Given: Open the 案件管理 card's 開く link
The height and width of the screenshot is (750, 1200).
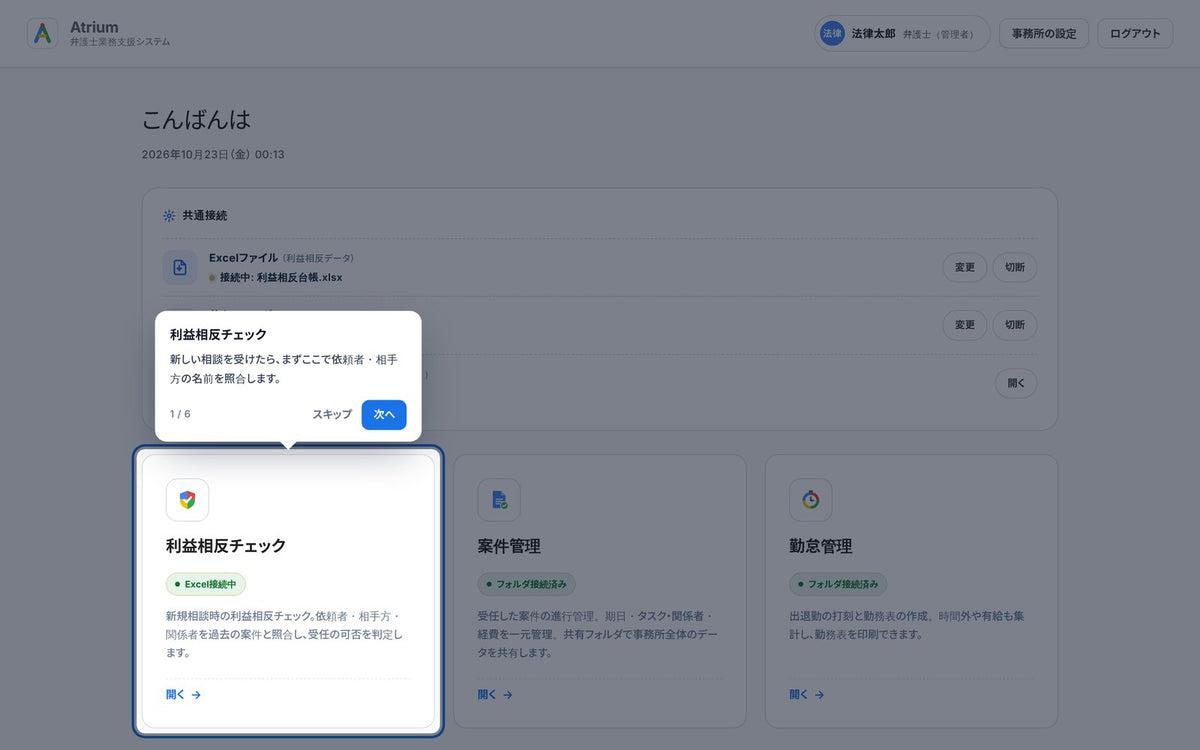Looking at the screenshot, I should coord(496,694).
